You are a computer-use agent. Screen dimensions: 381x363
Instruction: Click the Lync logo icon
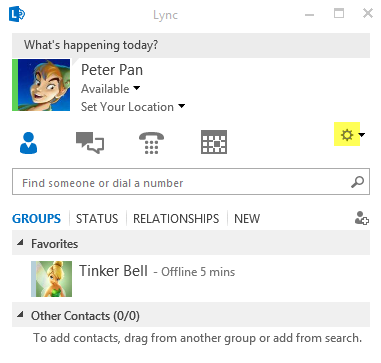pos(17,14)
